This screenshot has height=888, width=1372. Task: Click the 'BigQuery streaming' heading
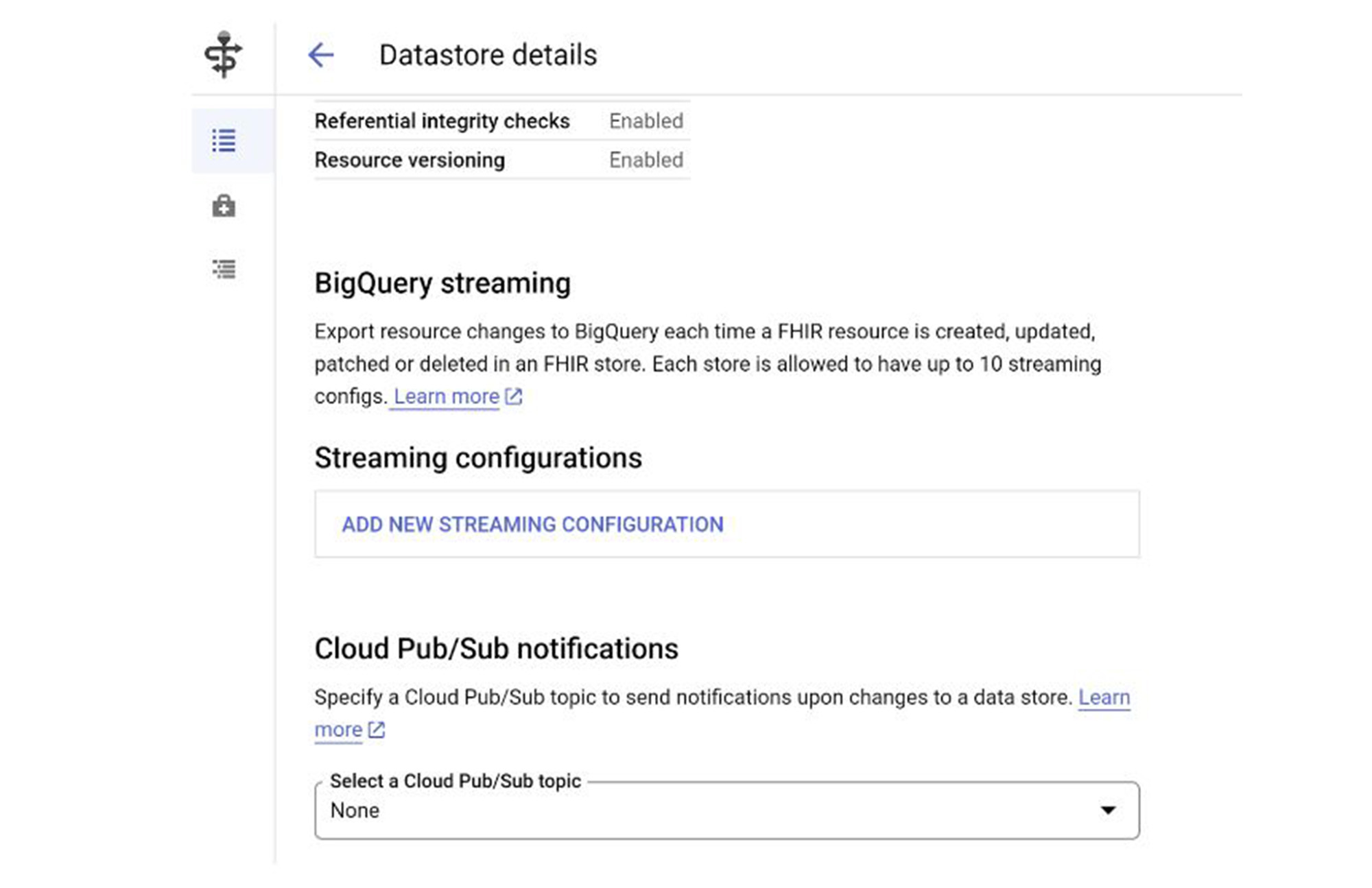[x=442, y=283]
